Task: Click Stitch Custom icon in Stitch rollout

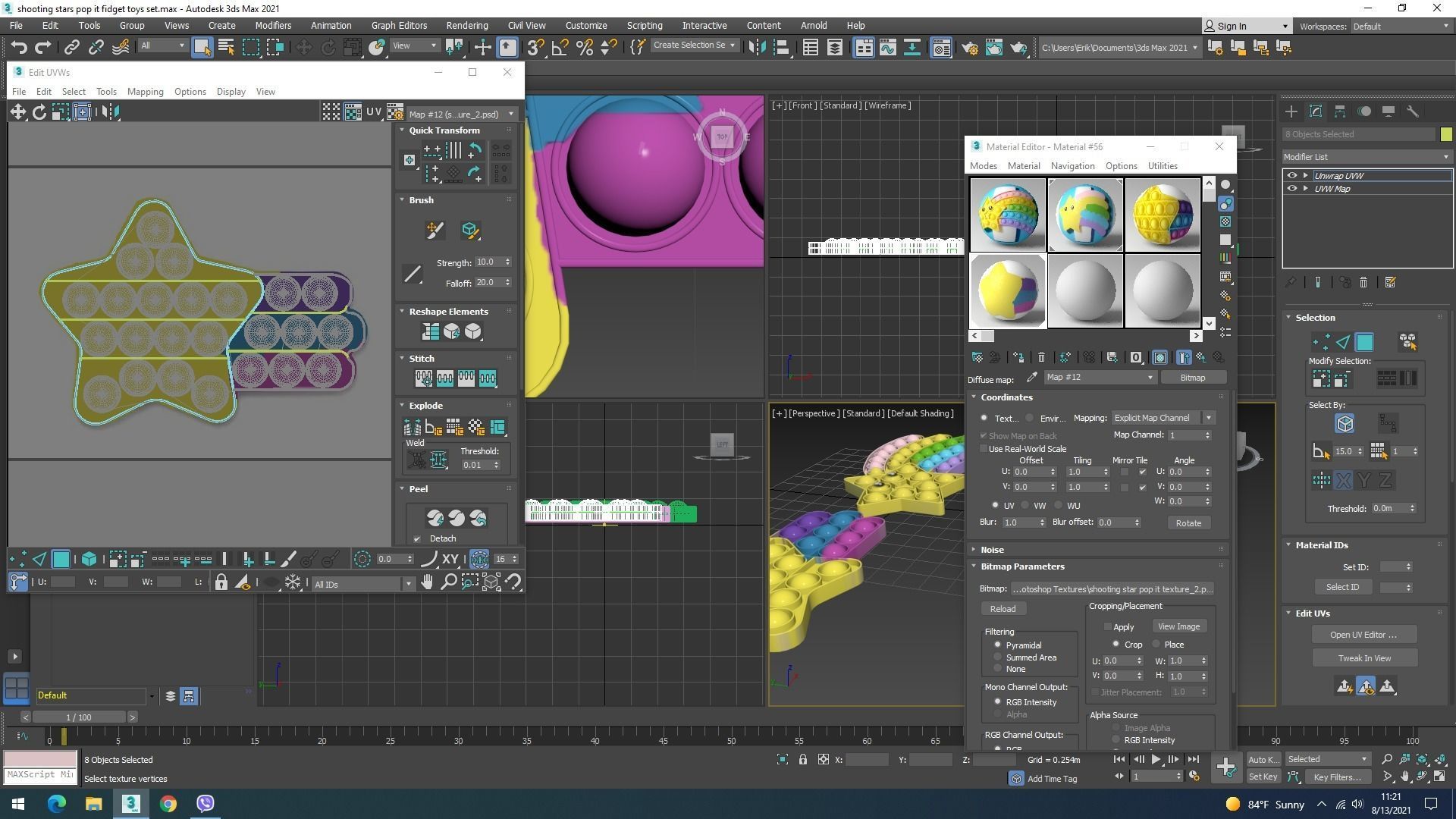Action: point(488,378)
